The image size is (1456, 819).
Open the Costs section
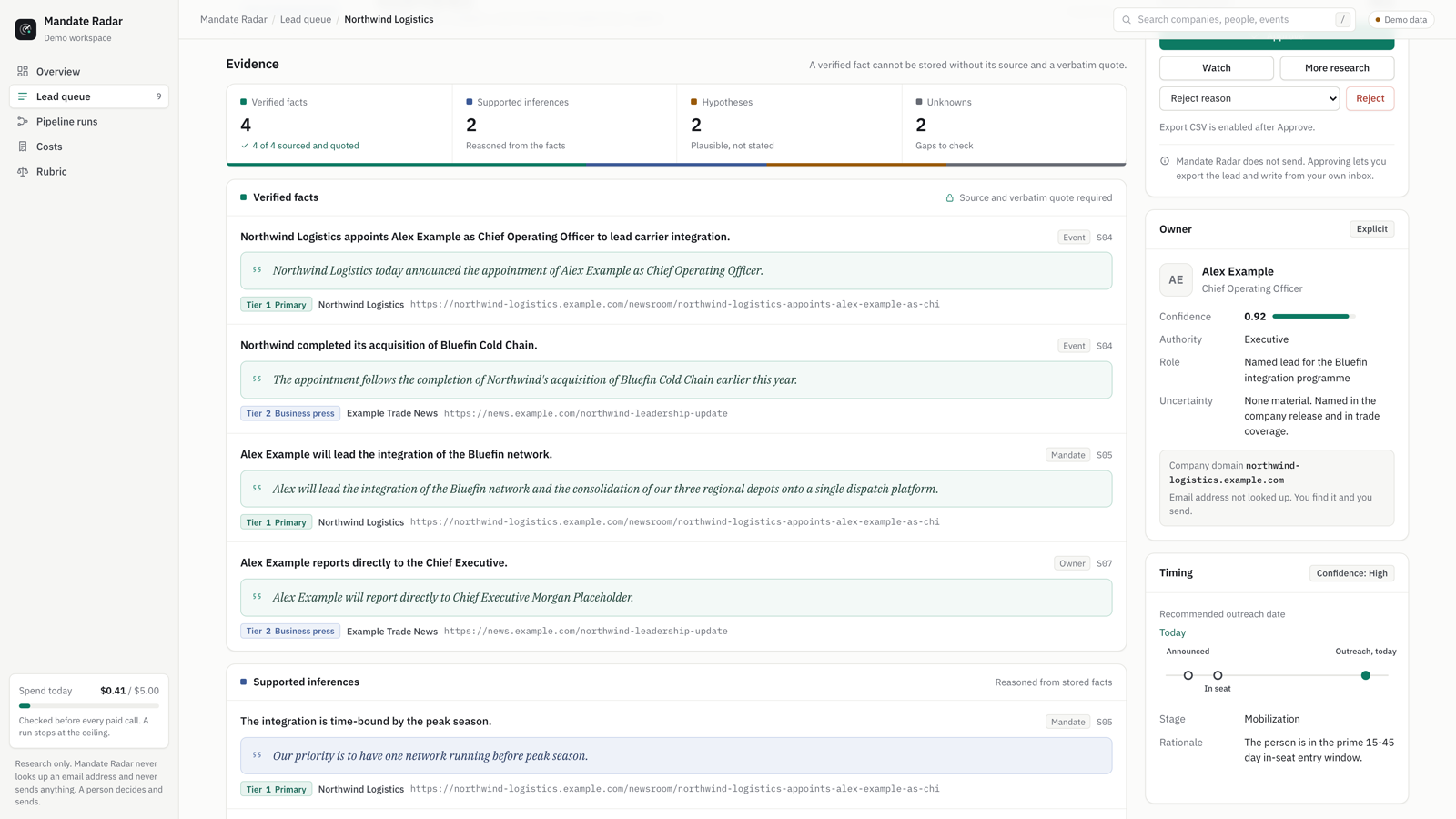pyautogui.click(x=89, y=147)
